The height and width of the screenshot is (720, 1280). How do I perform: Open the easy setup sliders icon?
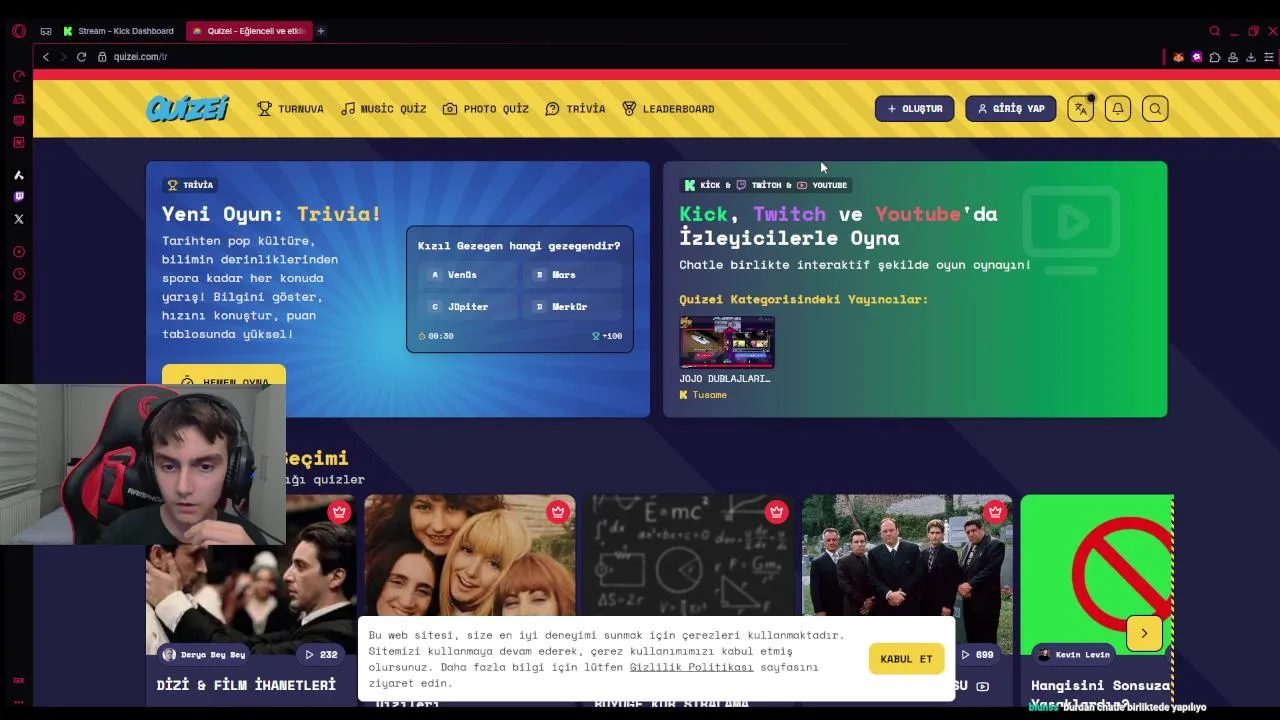1269,57
